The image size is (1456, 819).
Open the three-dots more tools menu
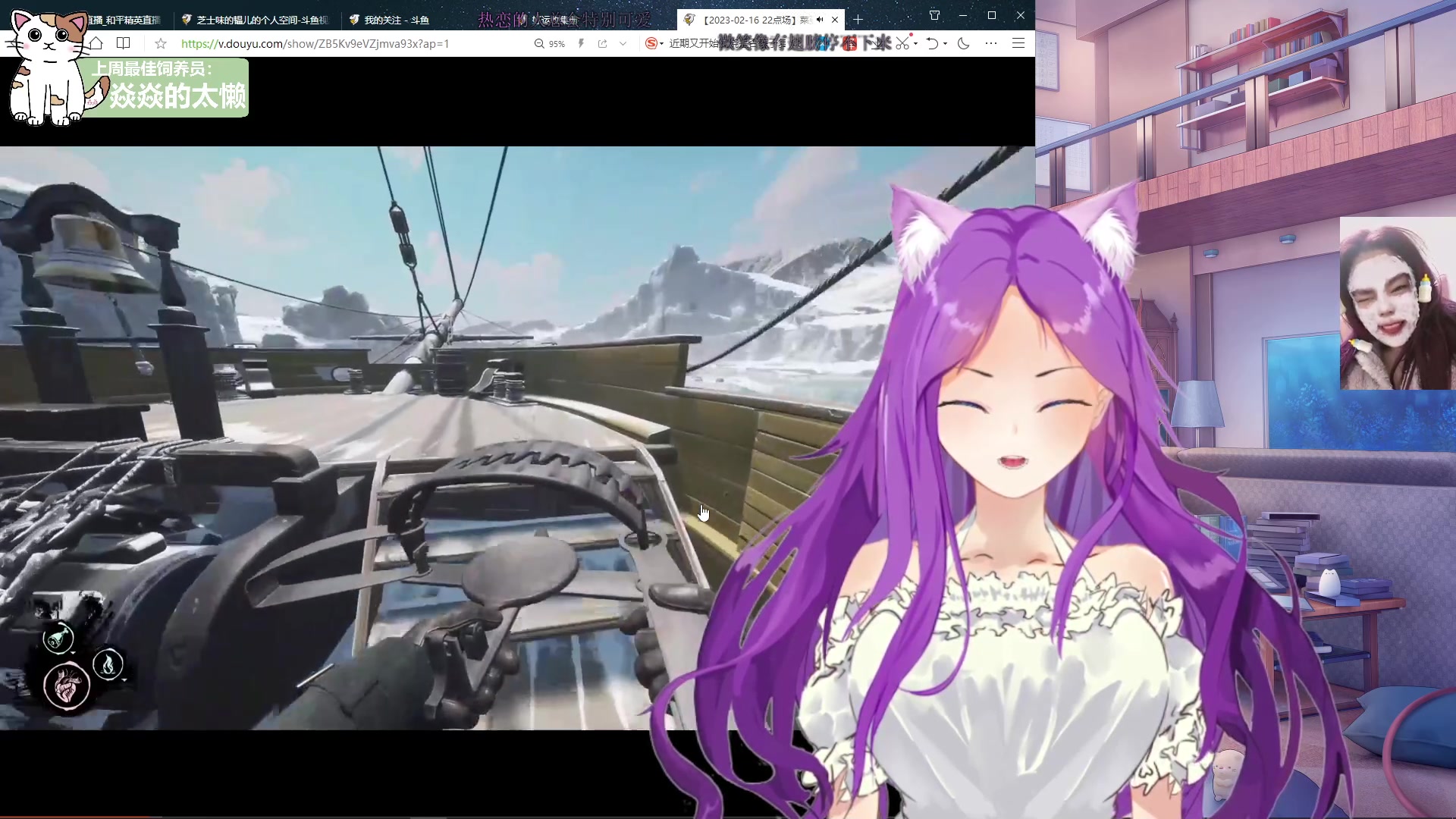(x=990, y=43)
